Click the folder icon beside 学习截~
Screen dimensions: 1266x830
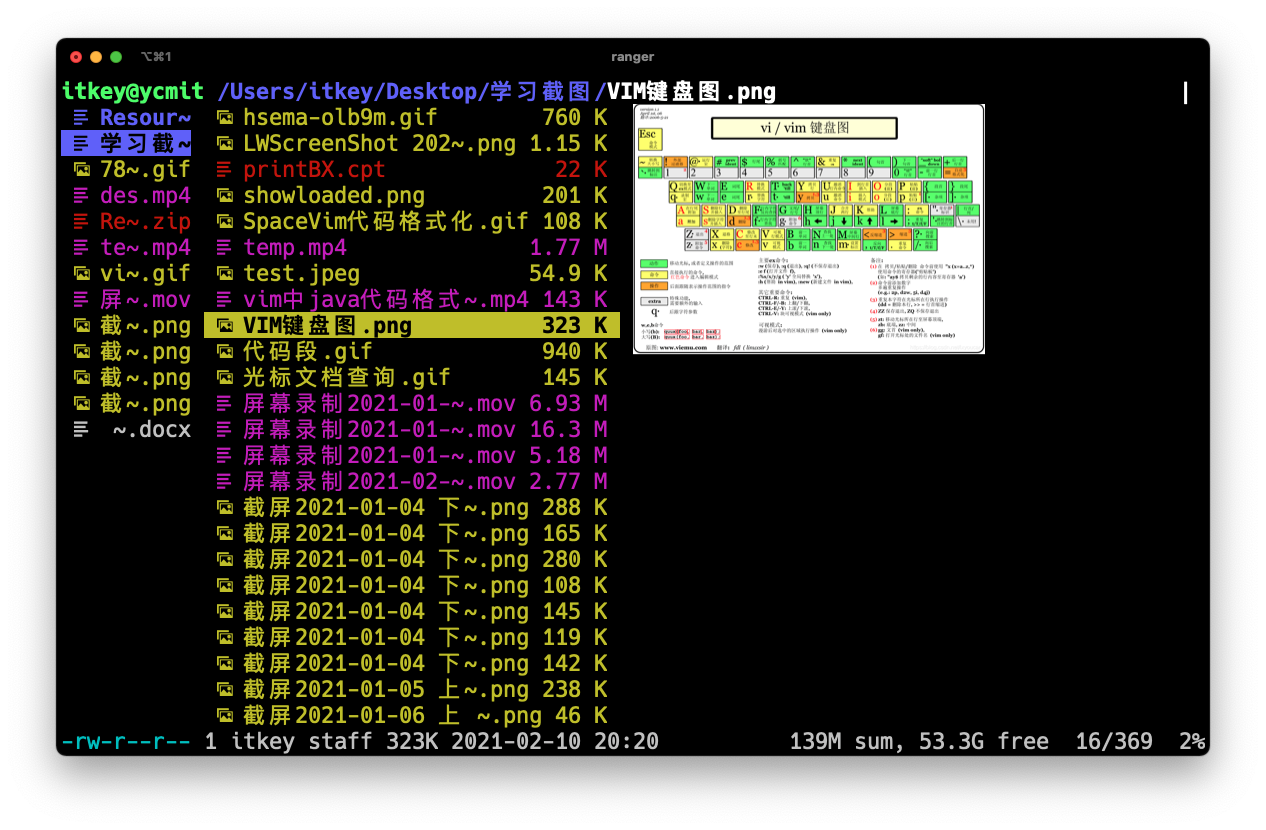point(81,144)
